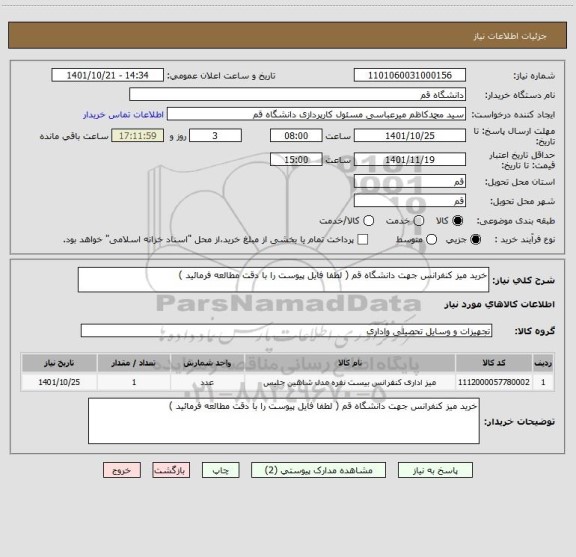Click the تاریخ نیاز column header

click(x=59, y=363)
